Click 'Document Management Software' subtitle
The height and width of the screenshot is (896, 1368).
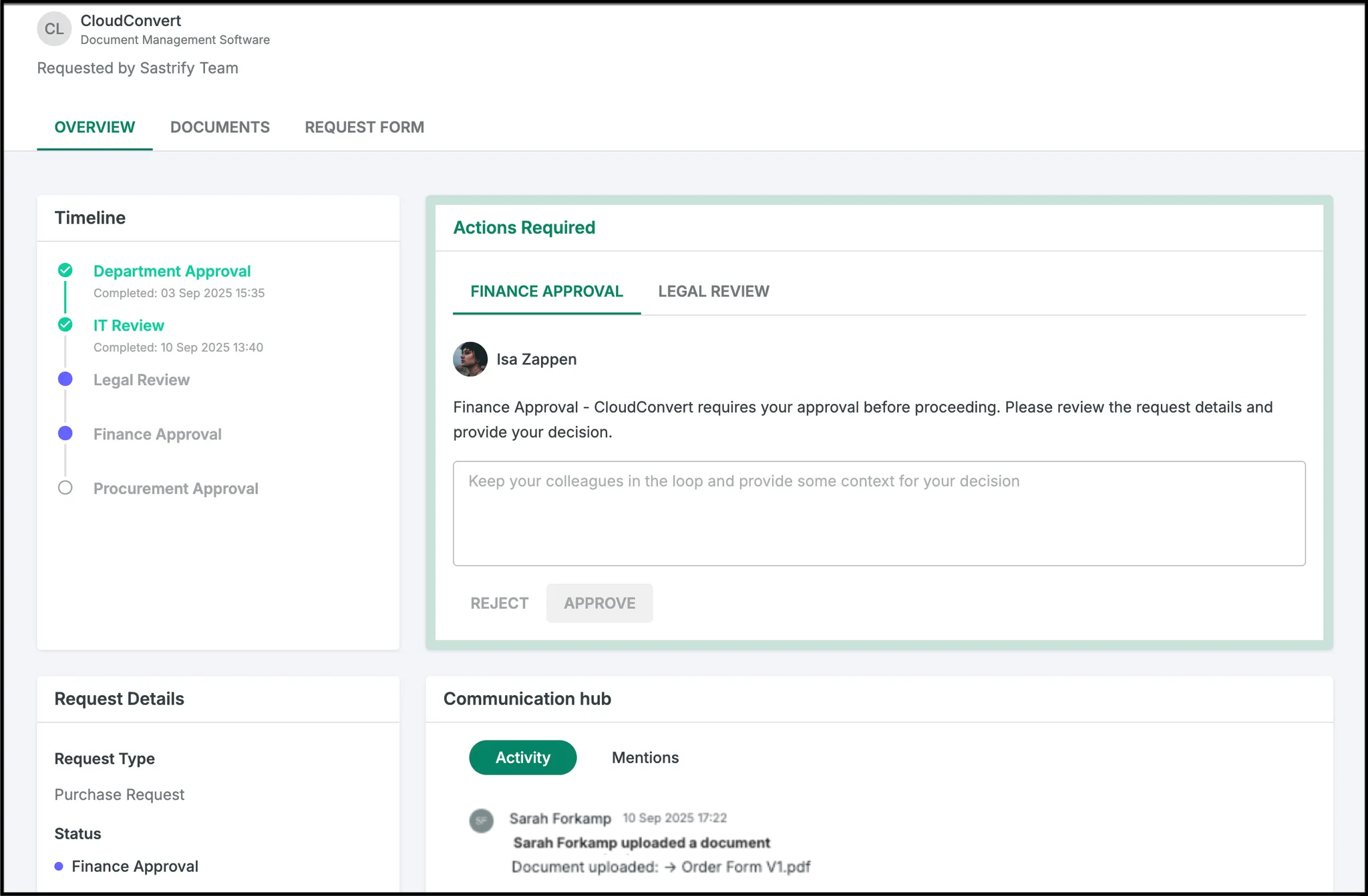point(175,40)
